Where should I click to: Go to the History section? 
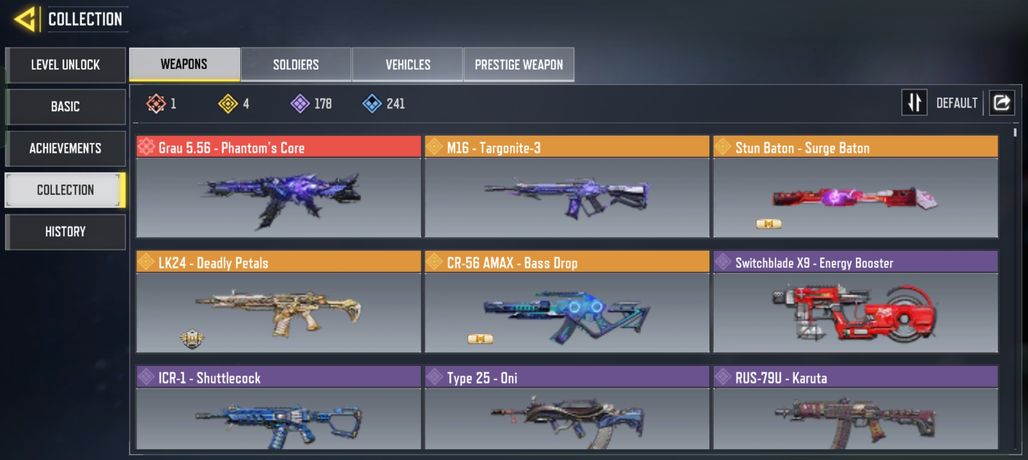point(65,231)
